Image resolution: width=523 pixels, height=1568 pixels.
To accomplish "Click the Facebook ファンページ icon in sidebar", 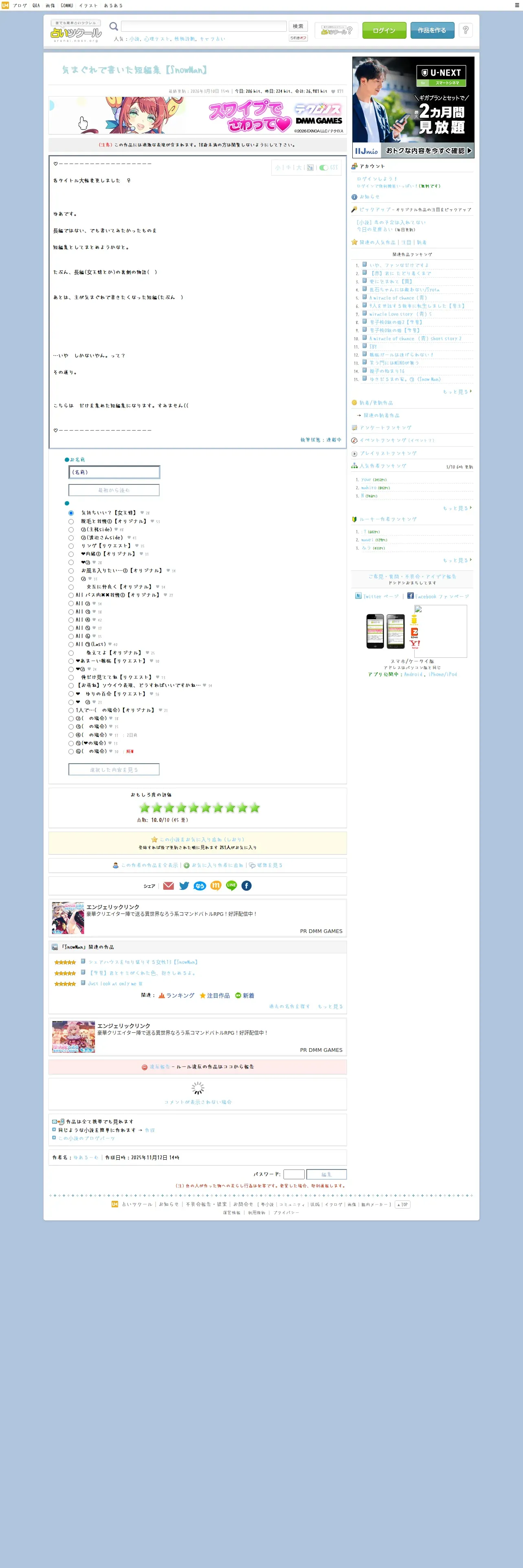I will pyautogui.click(x=410, y=596).
